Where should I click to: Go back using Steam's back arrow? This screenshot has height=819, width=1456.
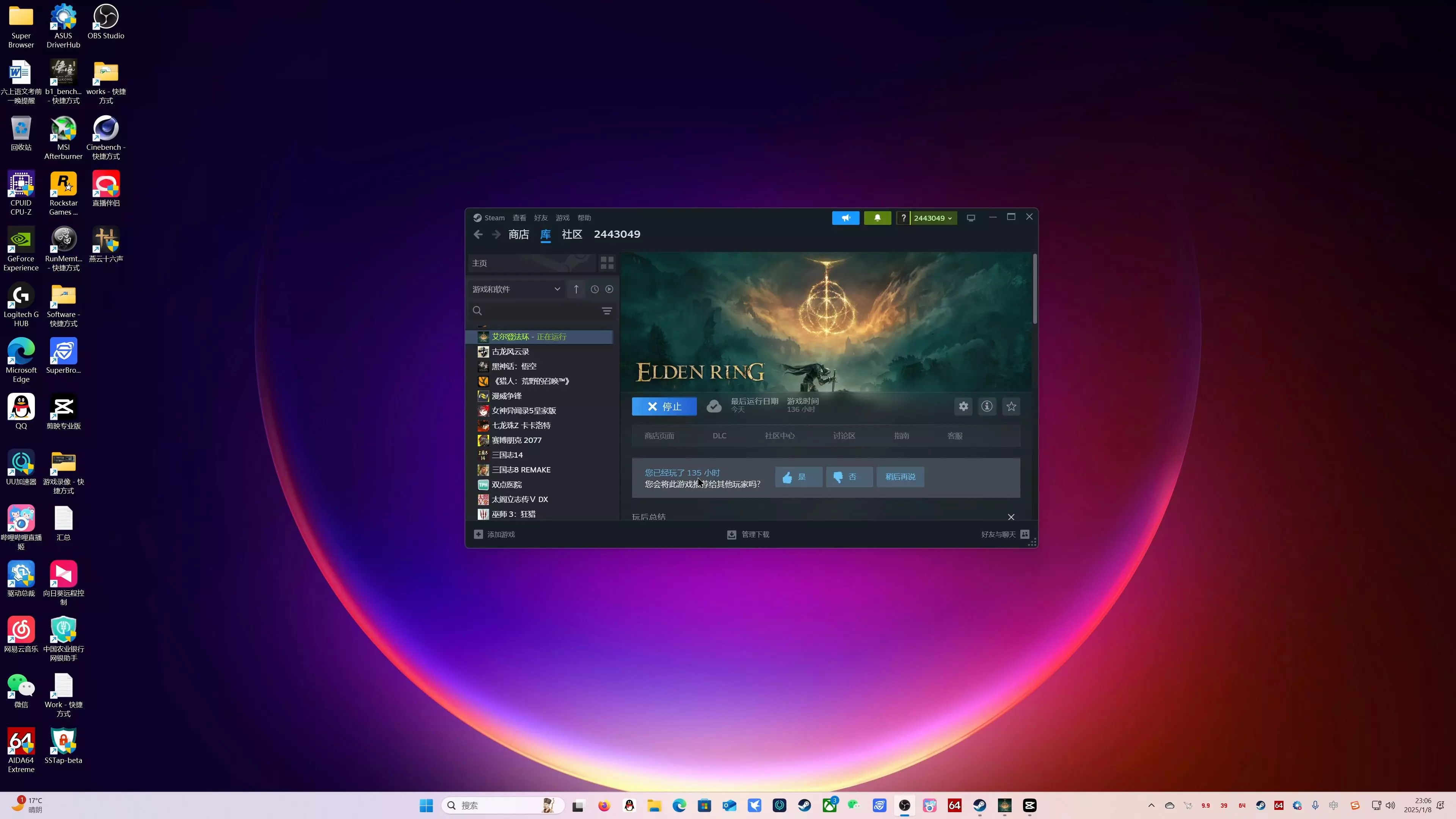tap(478, 234)
